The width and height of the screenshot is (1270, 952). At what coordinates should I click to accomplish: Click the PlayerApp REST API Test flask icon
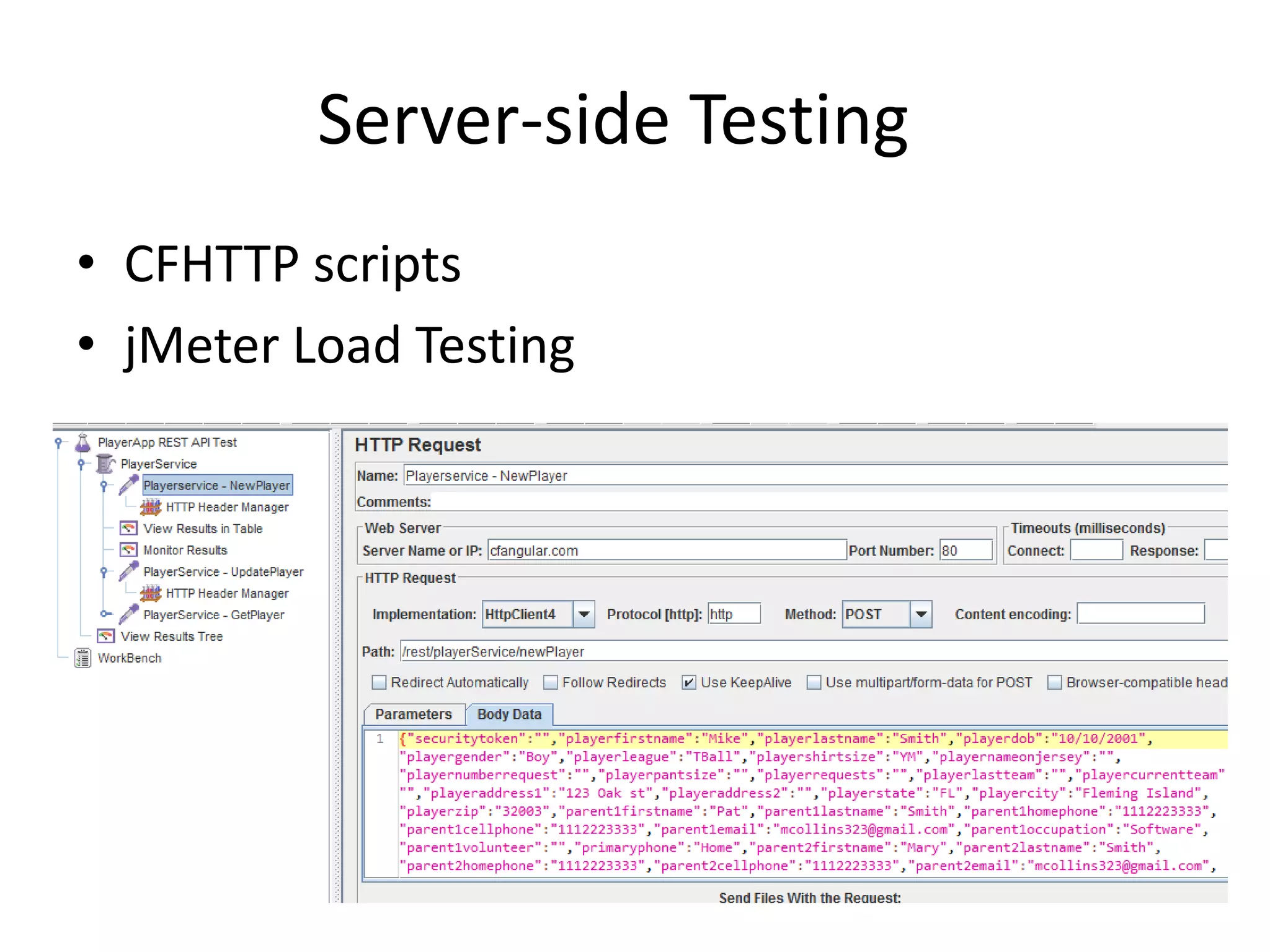tap(82, 443)
